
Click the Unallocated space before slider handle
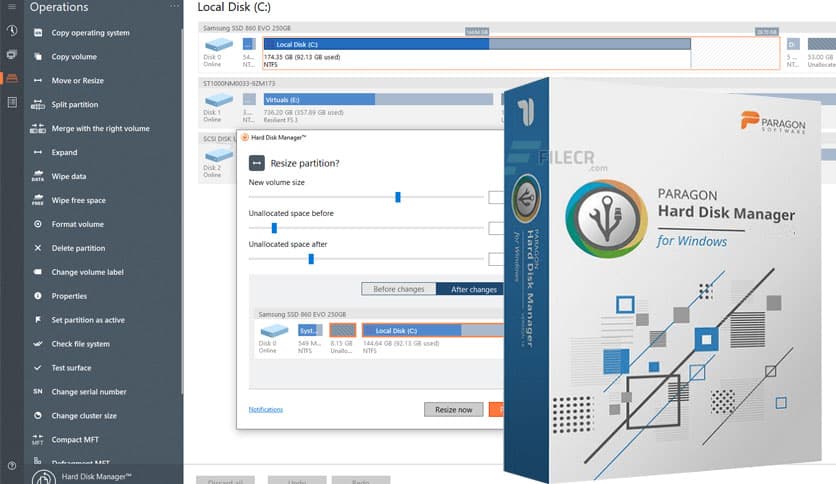click(274, 228)
